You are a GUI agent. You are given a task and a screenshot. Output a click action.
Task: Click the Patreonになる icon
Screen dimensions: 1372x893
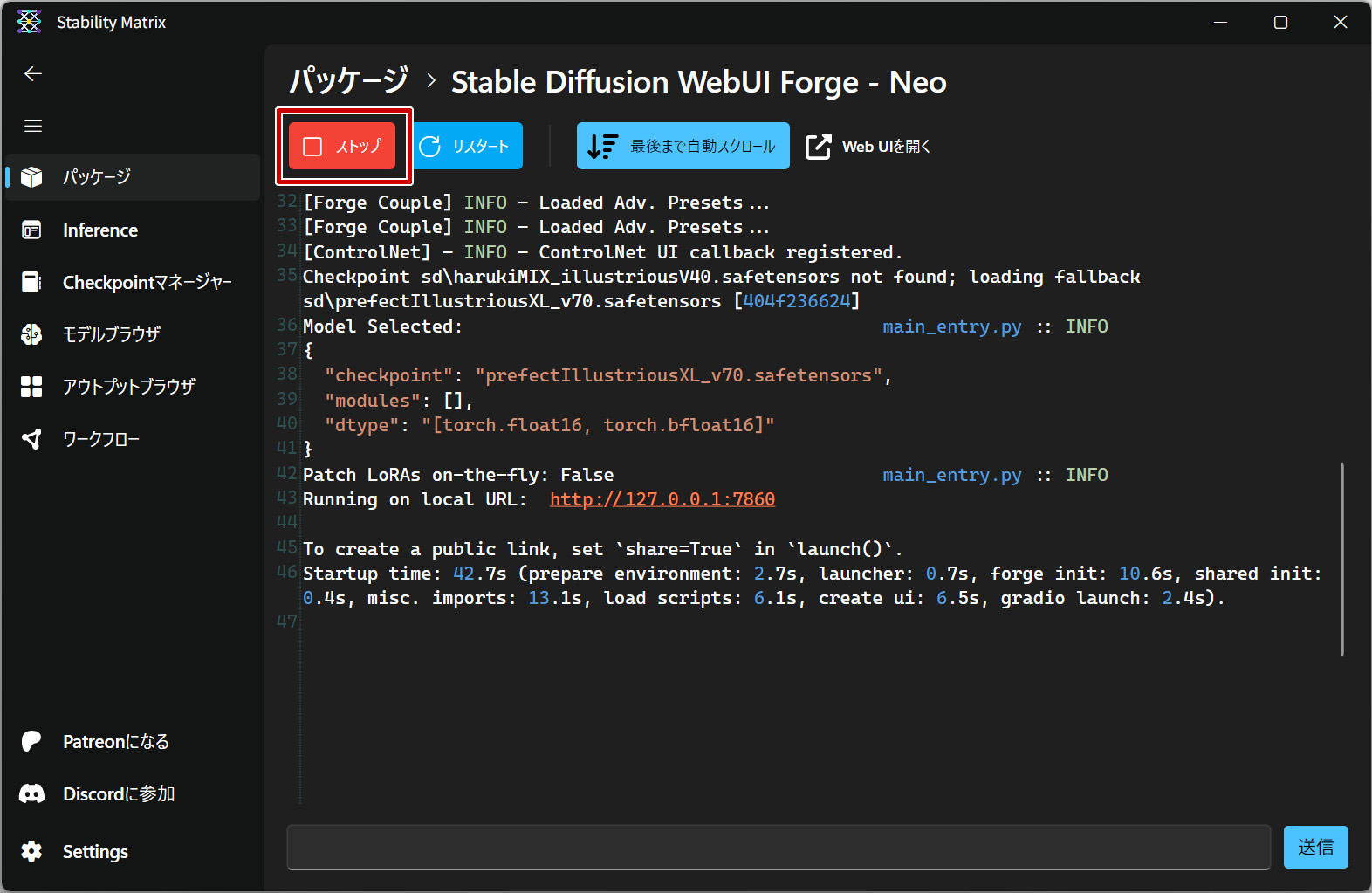[x=31, y=742]
